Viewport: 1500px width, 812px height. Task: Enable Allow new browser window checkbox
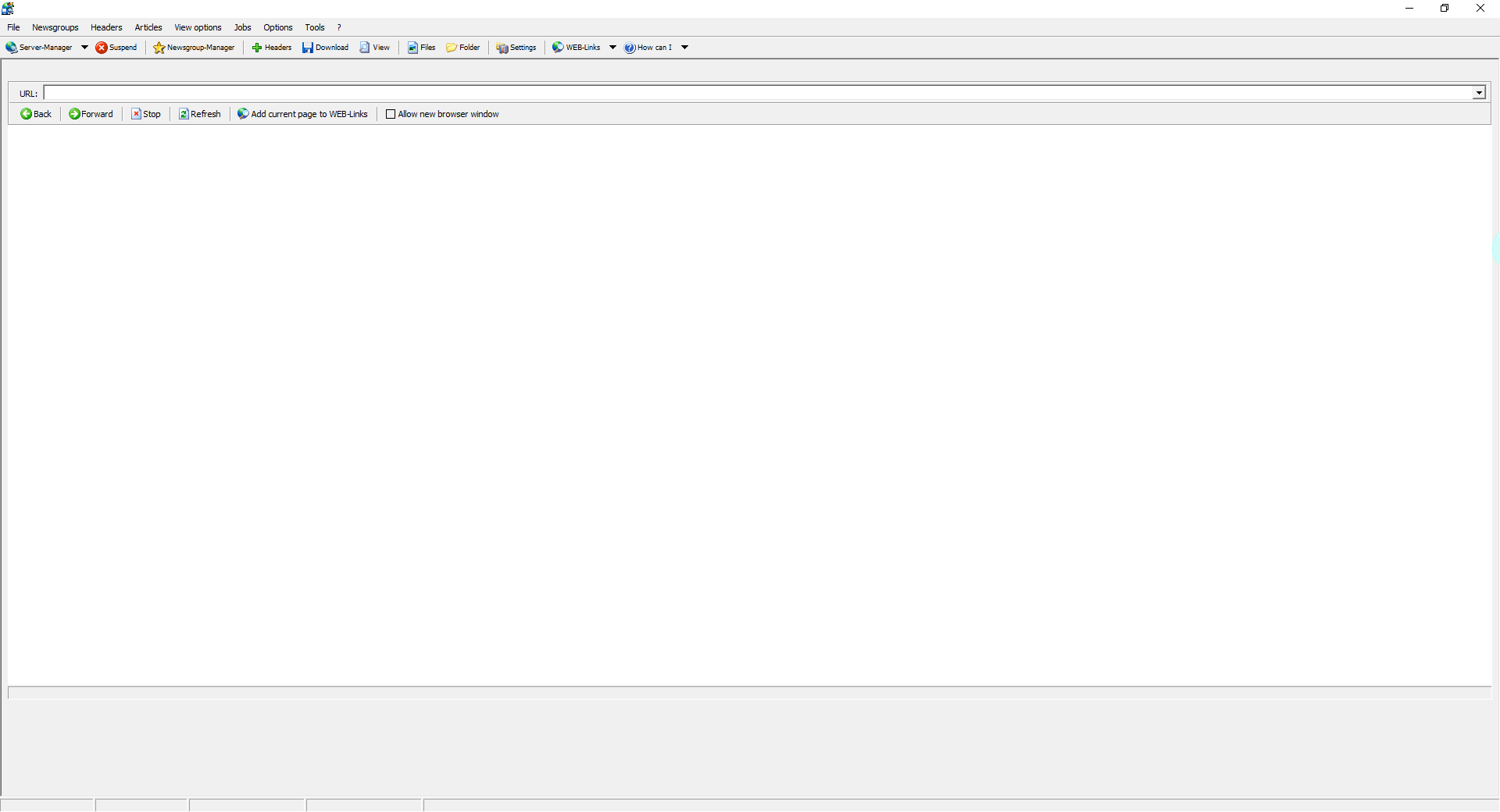coord(391,114)
